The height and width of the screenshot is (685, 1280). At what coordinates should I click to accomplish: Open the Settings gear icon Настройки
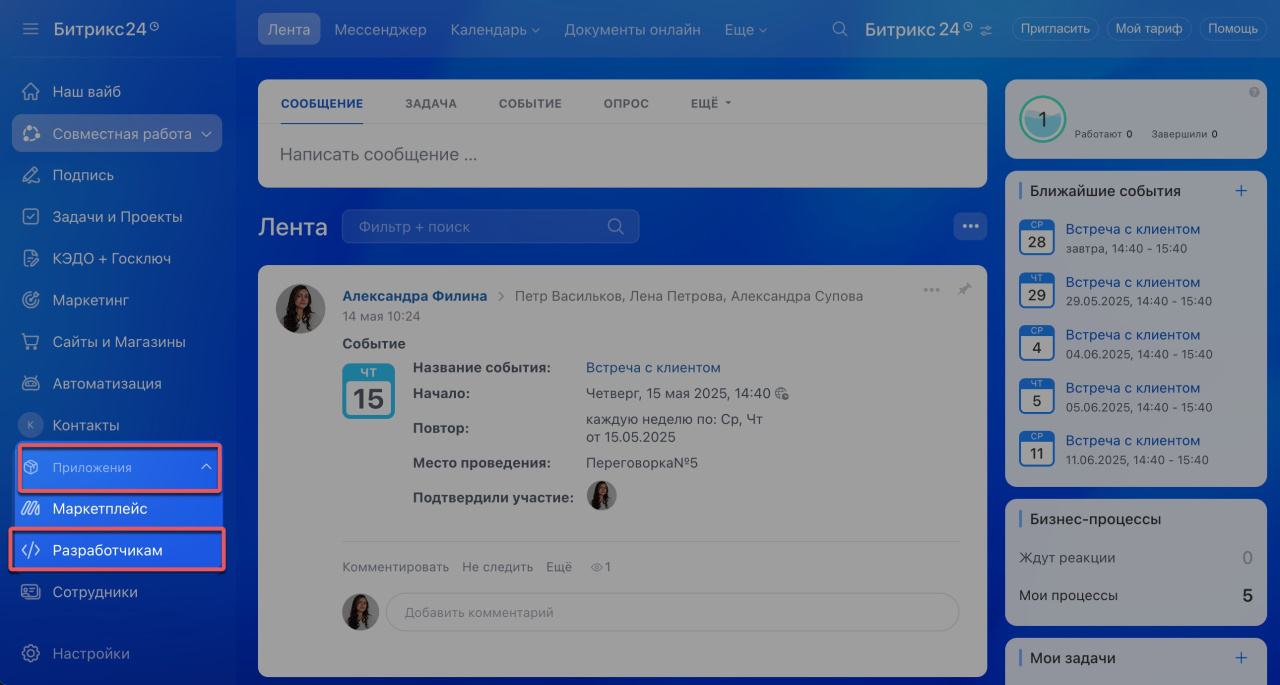click(31, 654)
